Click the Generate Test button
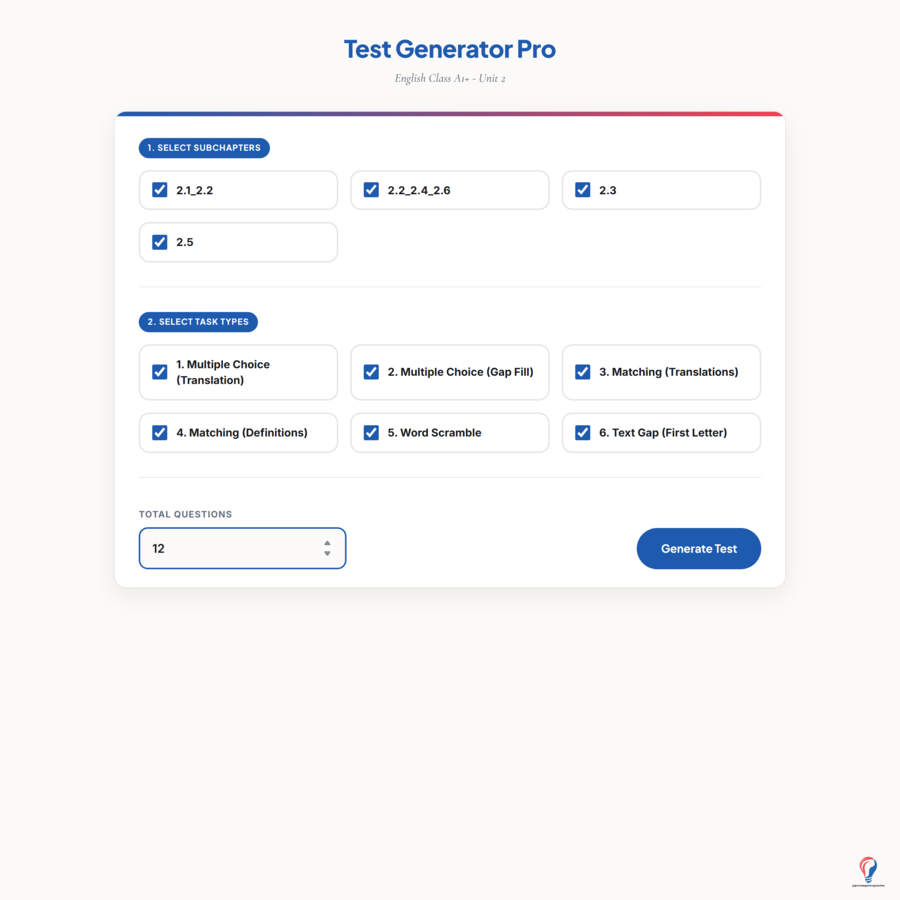The height and width of the screenshot is (900, 900). coord(699,549)
